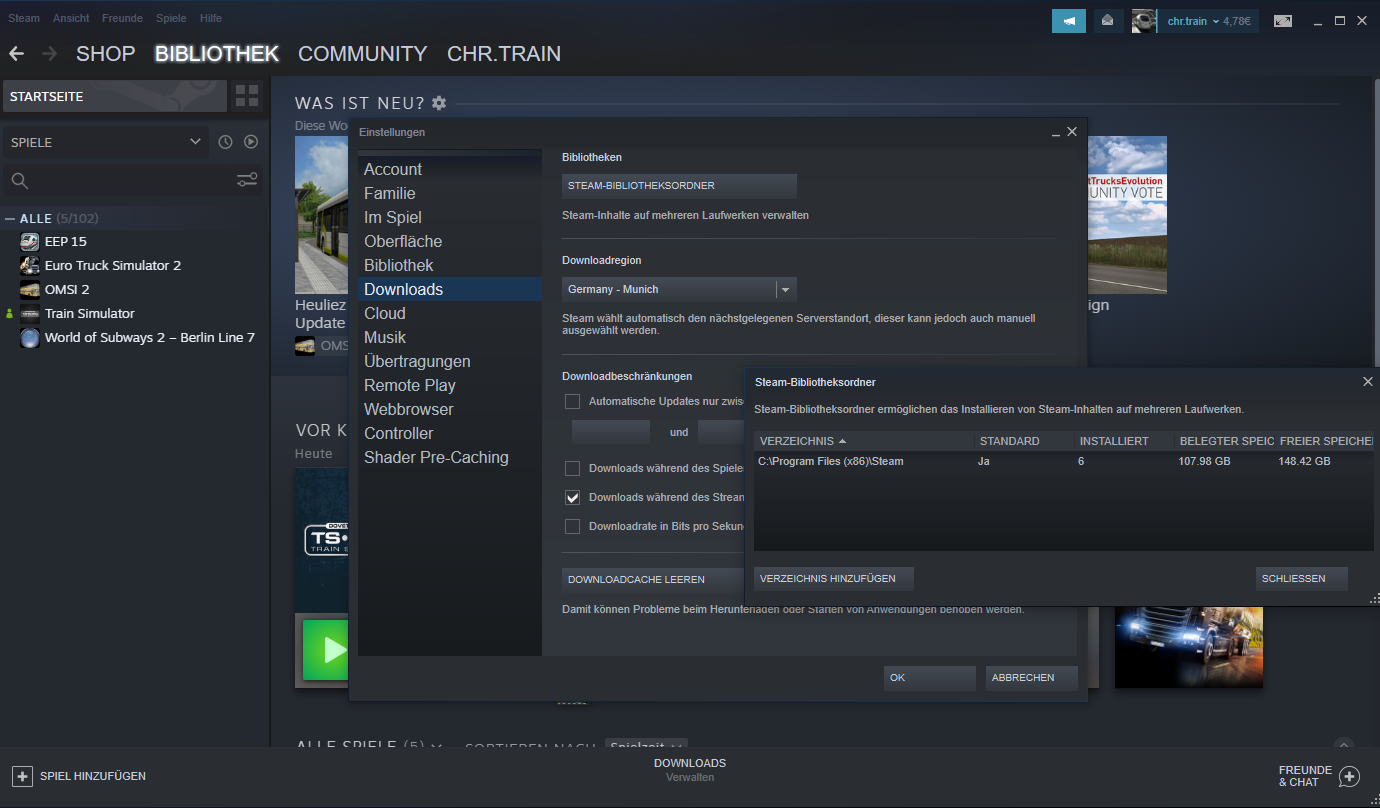Open the CHR.TRAIN profile section
1380x808 pixels.
pyautogui.click(x=504, y=54)
